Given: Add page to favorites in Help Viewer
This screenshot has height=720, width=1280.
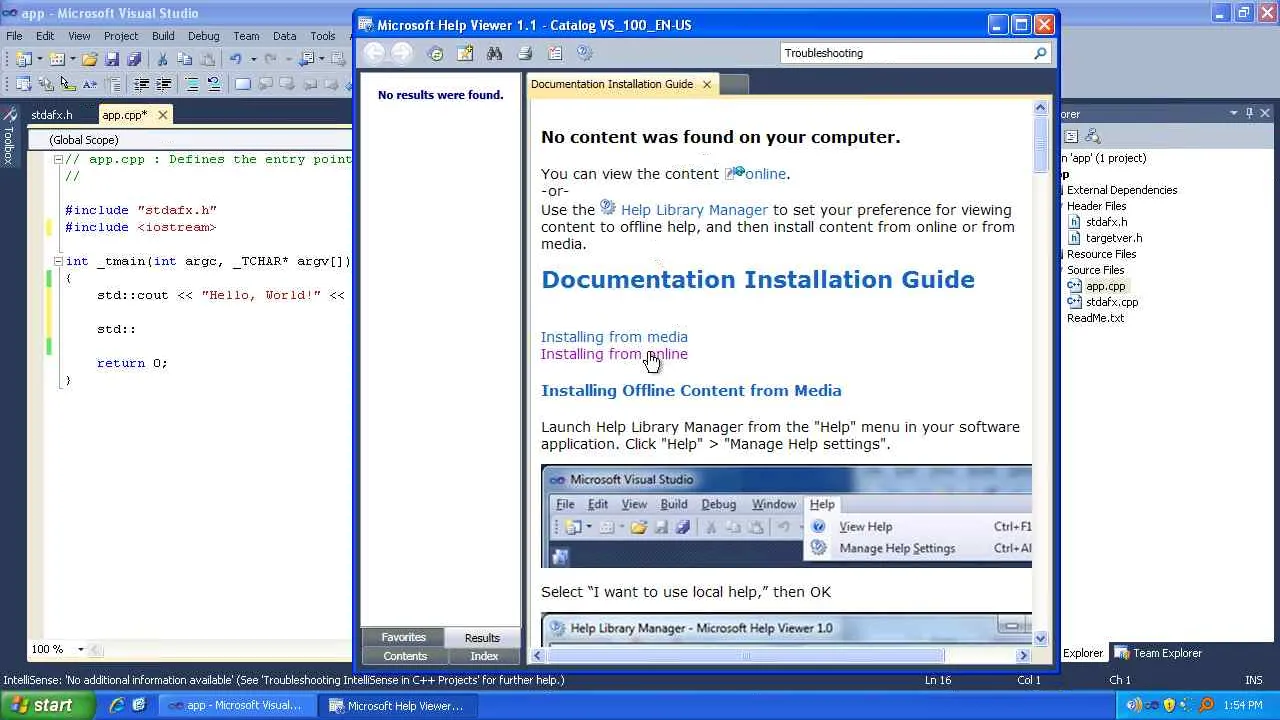Looking at the screenshot, I should coord(465,54).
